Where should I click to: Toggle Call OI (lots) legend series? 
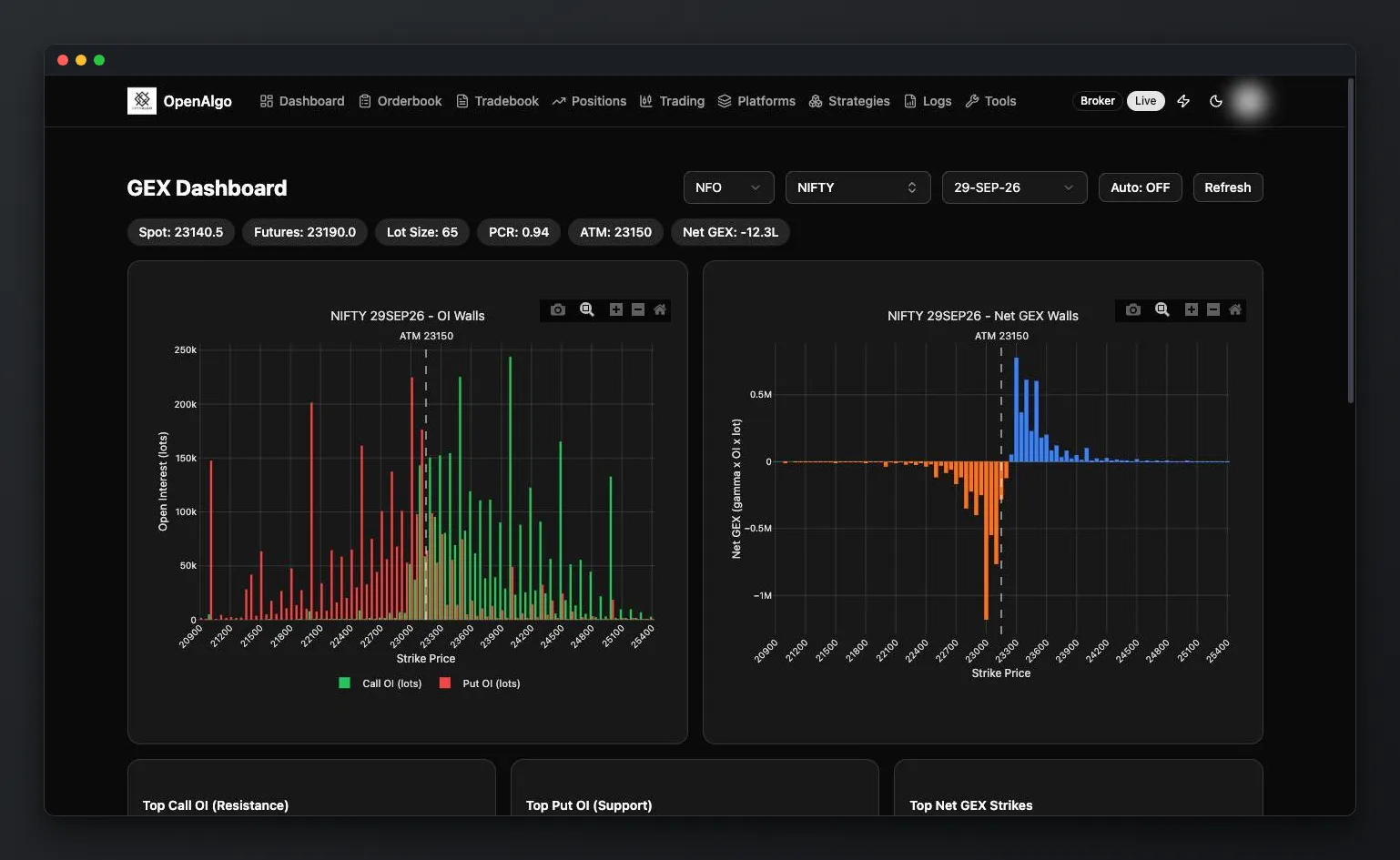coord(380,683)
